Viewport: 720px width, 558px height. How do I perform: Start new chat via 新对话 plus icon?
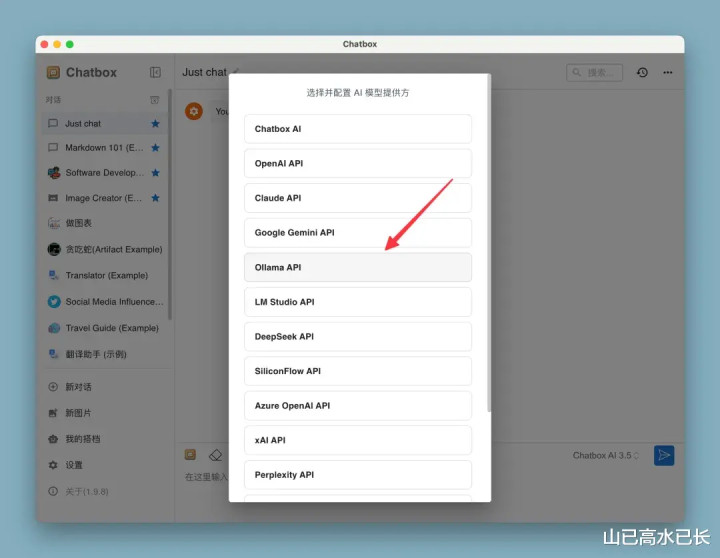(53, 387)
